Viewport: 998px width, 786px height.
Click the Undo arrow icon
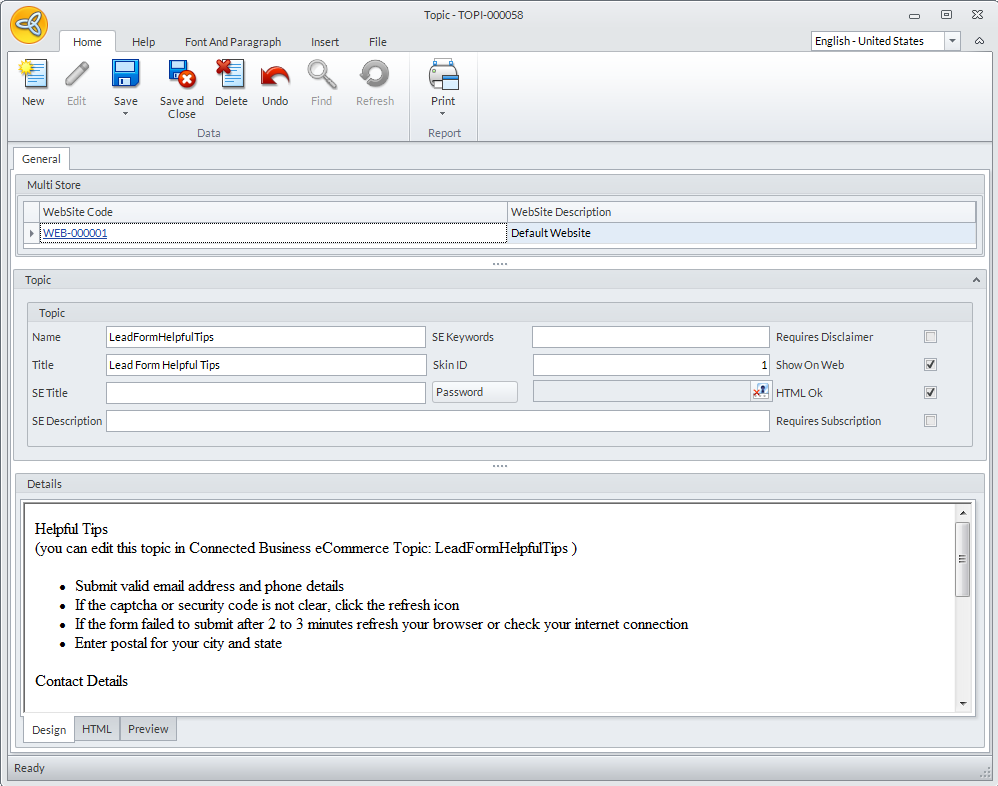(x=275, y=75)
